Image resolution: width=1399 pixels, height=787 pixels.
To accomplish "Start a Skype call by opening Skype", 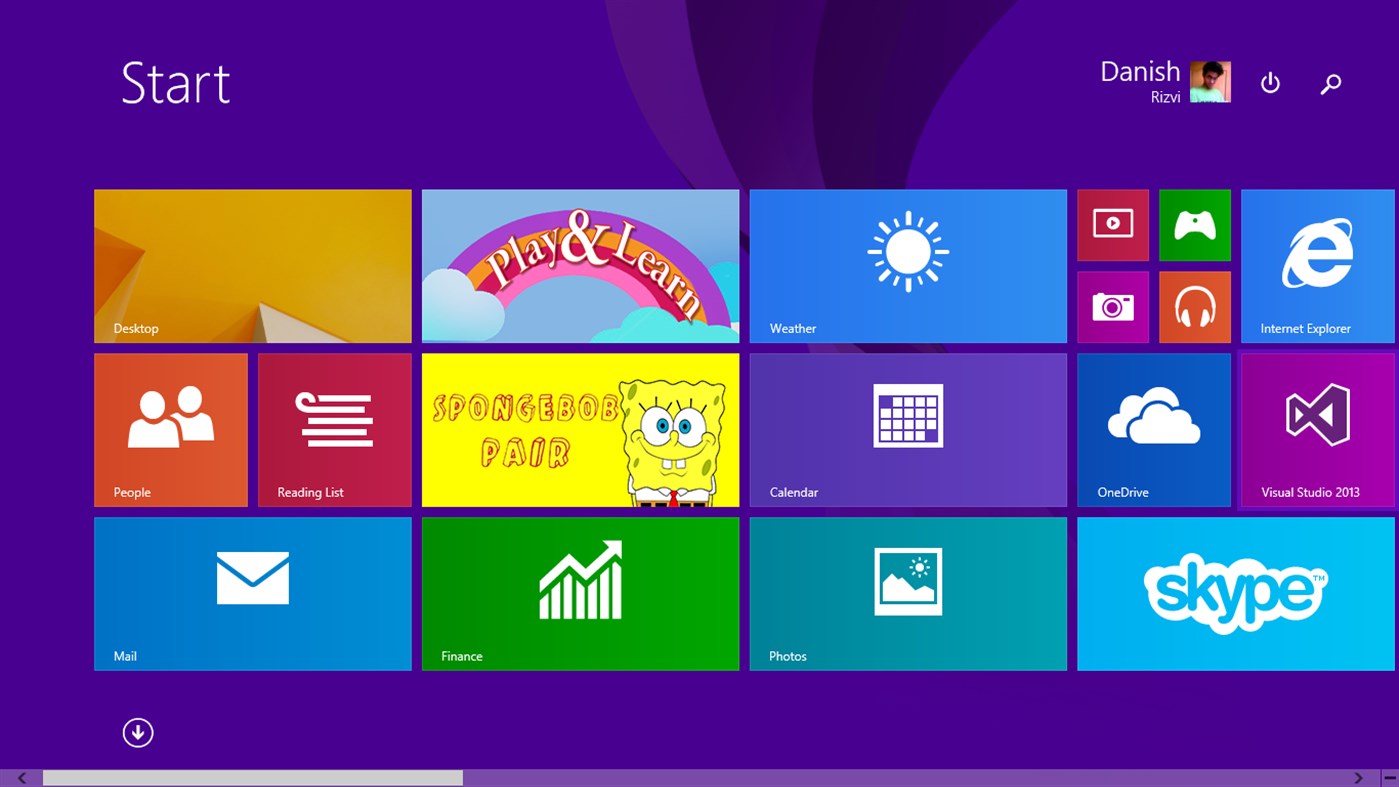I will coord(1236,593).
